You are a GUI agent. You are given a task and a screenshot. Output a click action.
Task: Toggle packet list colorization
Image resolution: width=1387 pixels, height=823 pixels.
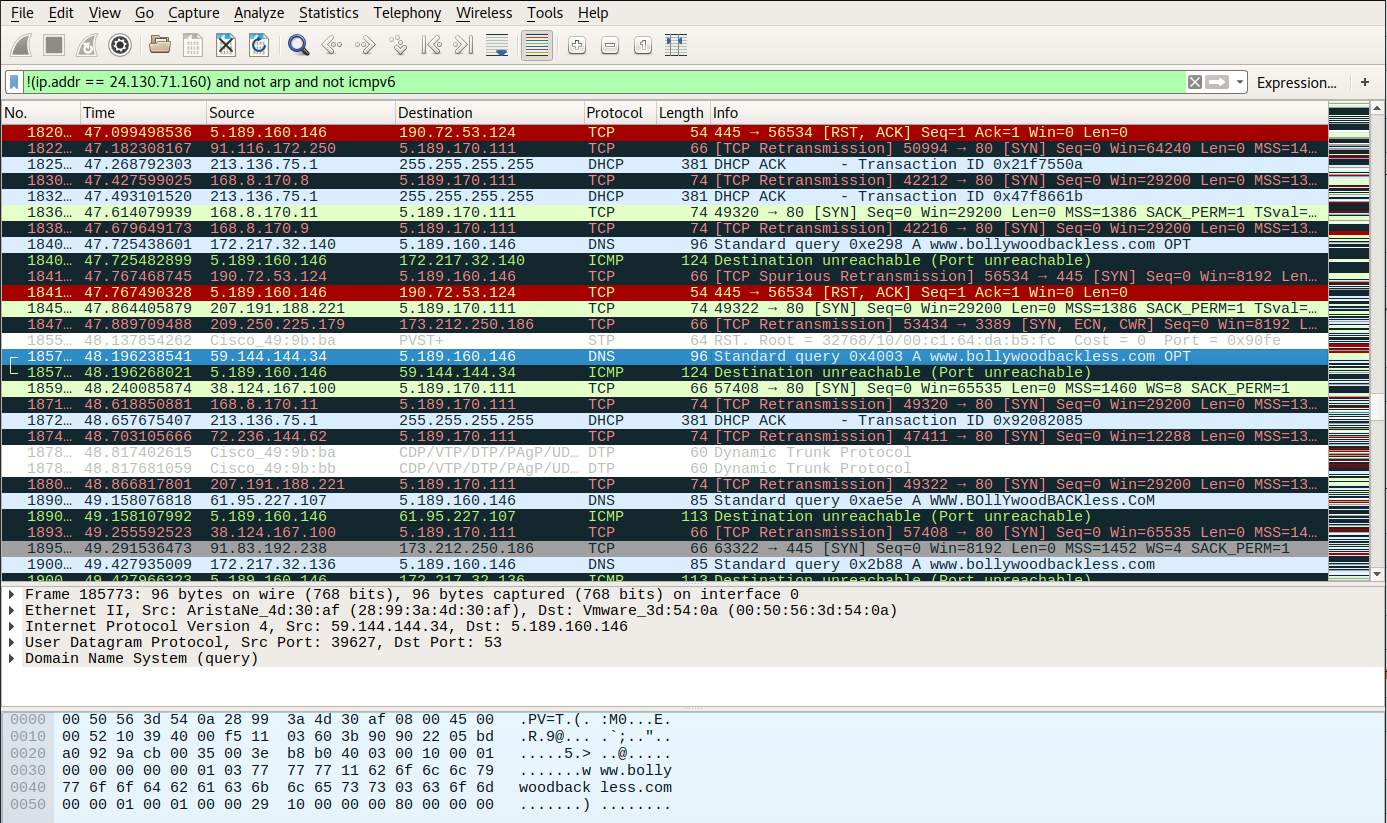[x=537, y=45]
